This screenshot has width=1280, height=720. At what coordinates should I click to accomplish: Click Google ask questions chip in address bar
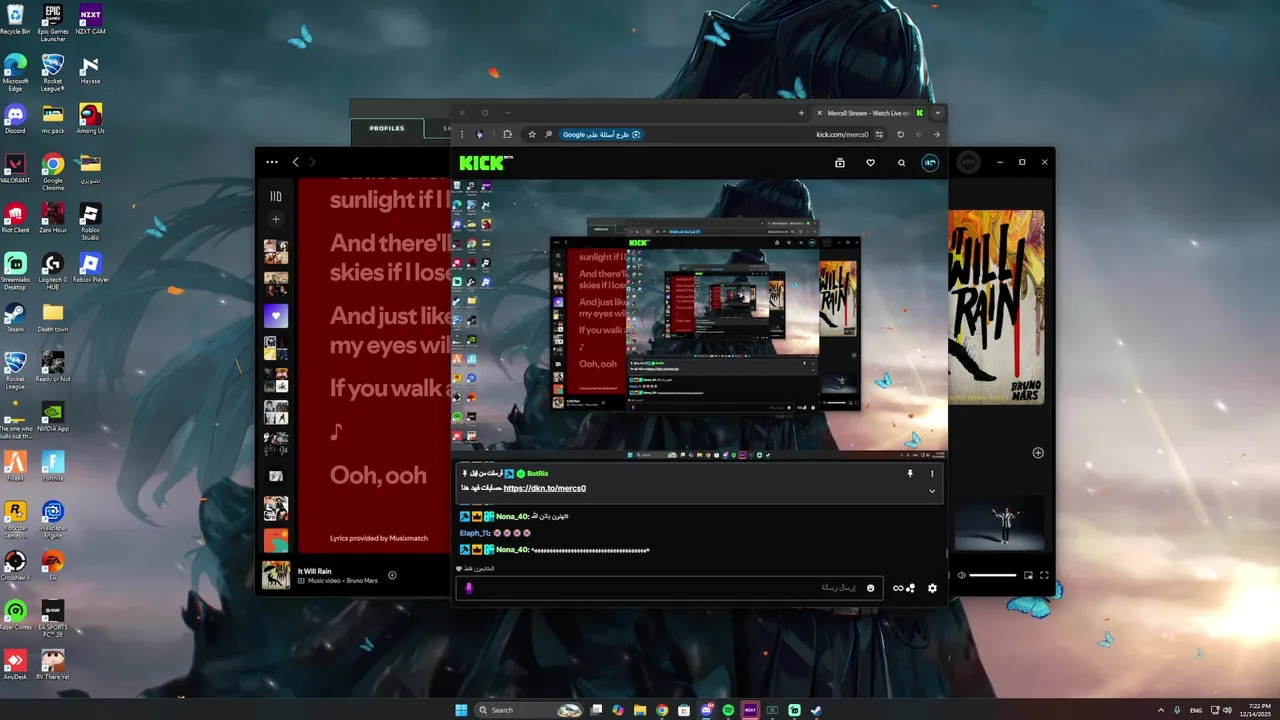(601, 134)
